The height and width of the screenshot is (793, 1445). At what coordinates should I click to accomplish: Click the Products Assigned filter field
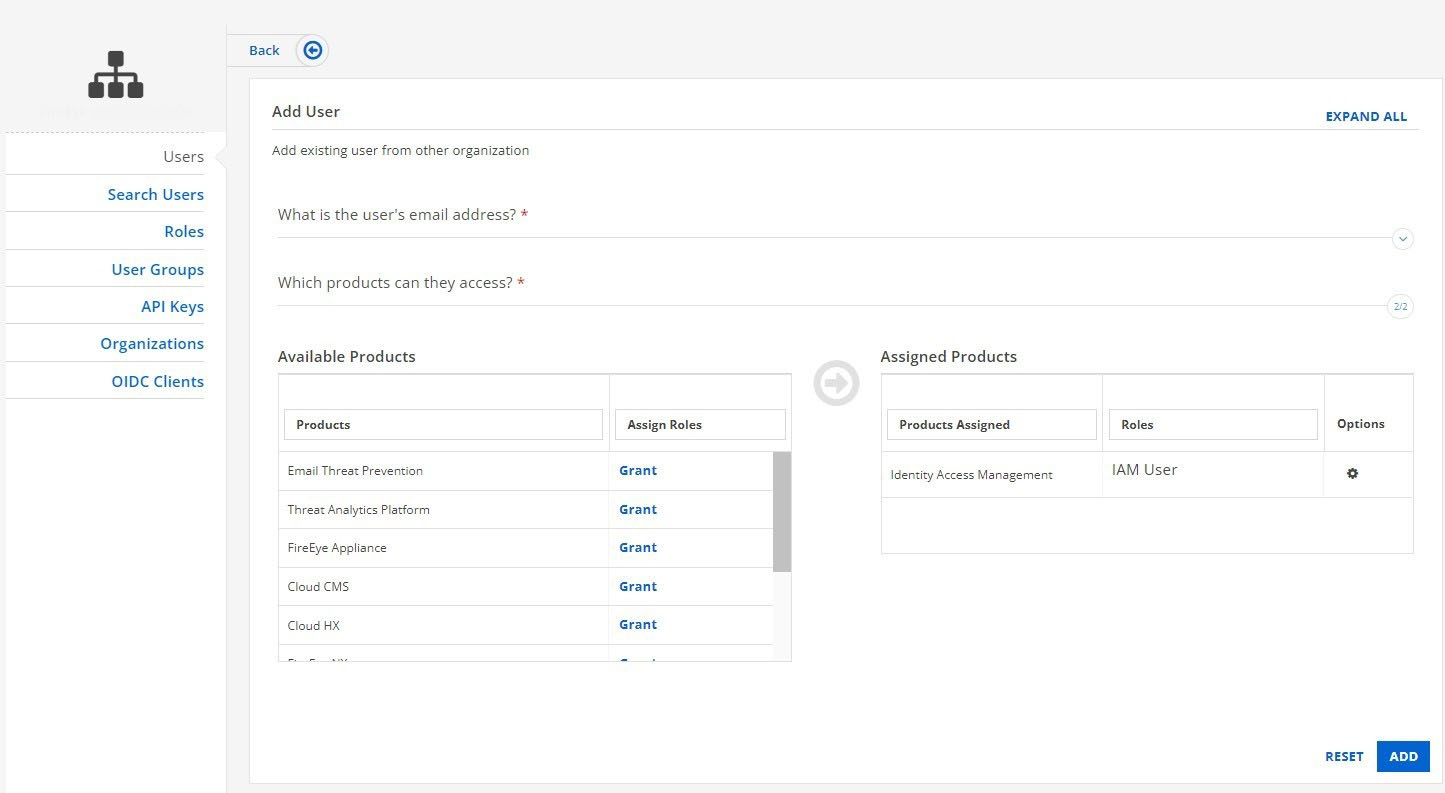coord(992,424)
